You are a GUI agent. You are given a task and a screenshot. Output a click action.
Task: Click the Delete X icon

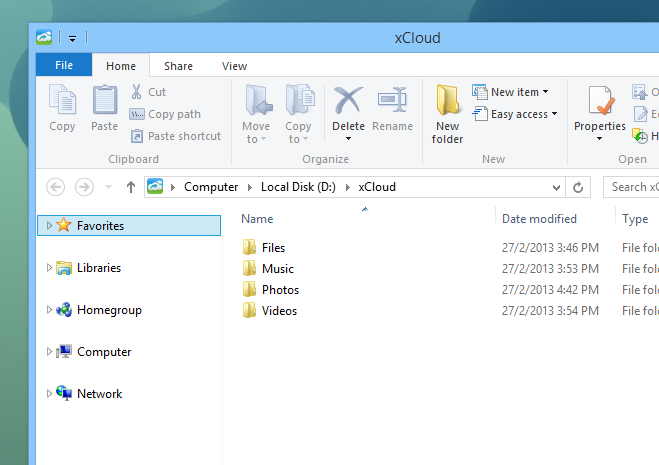coord(348,100)
